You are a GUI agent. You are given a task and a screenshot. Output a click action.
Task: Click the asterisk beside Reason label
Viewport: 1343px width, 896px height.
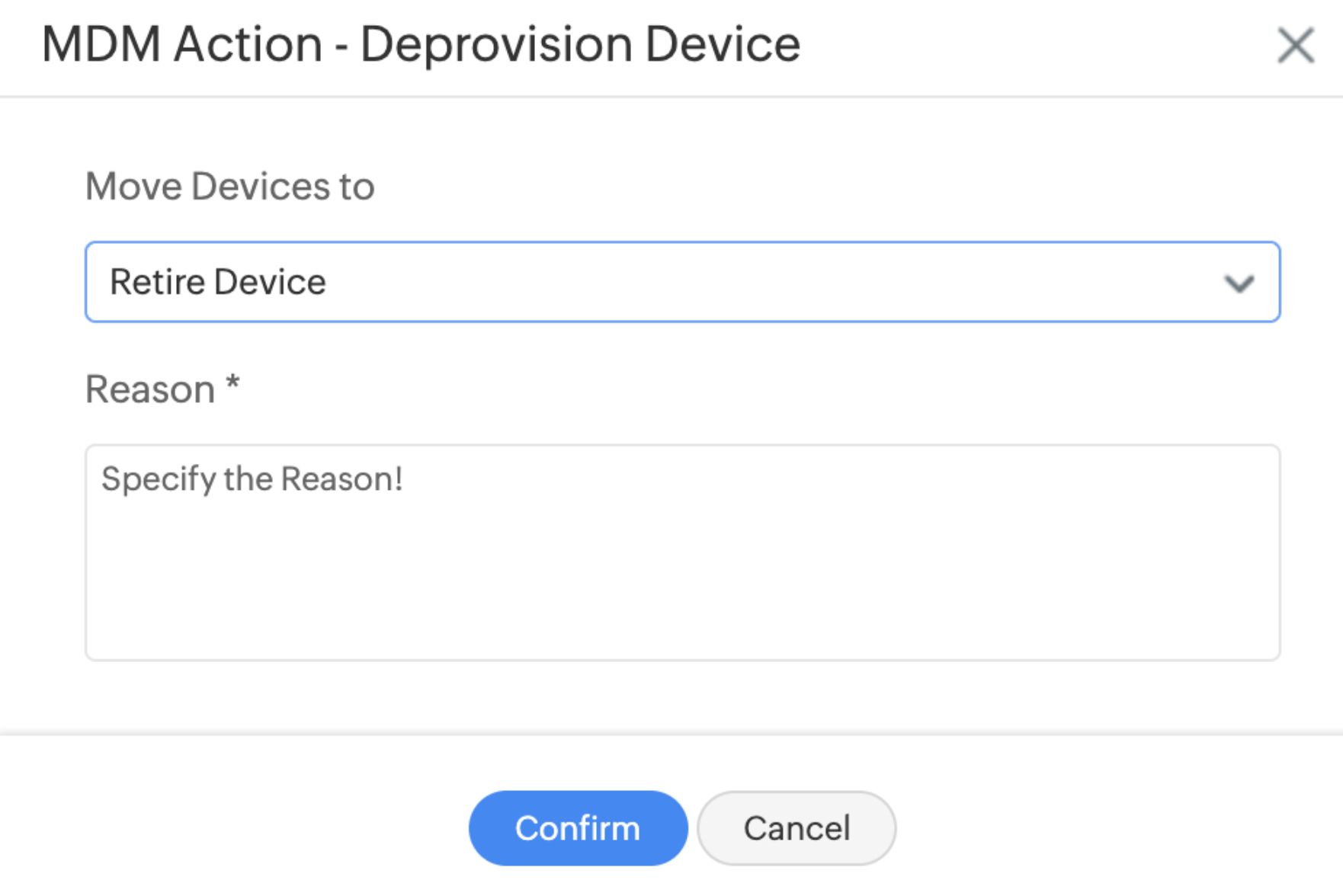click(x=232, y=382)
